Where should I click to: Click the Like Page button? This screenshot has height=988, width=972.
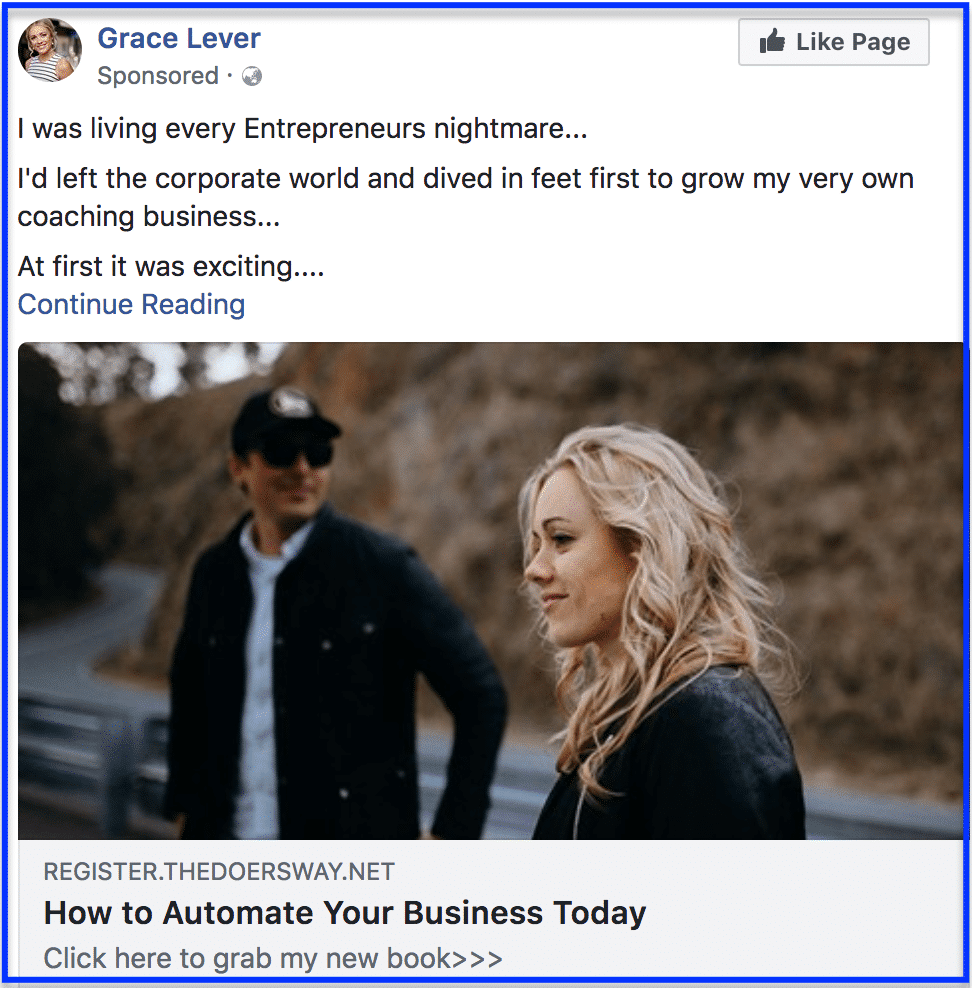[x=833, y=42]
